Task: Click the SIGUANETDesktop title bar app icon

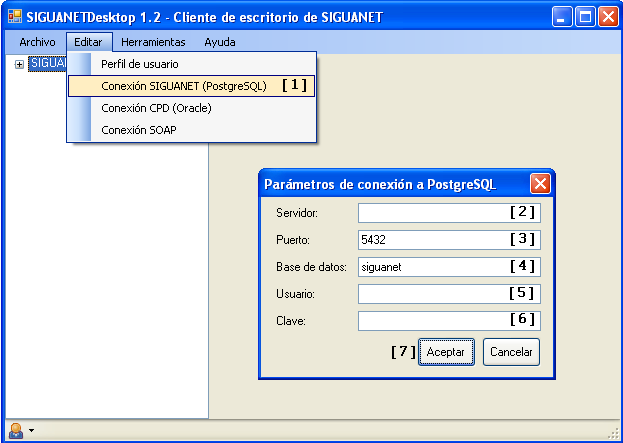Action: [x=15, y=16]
